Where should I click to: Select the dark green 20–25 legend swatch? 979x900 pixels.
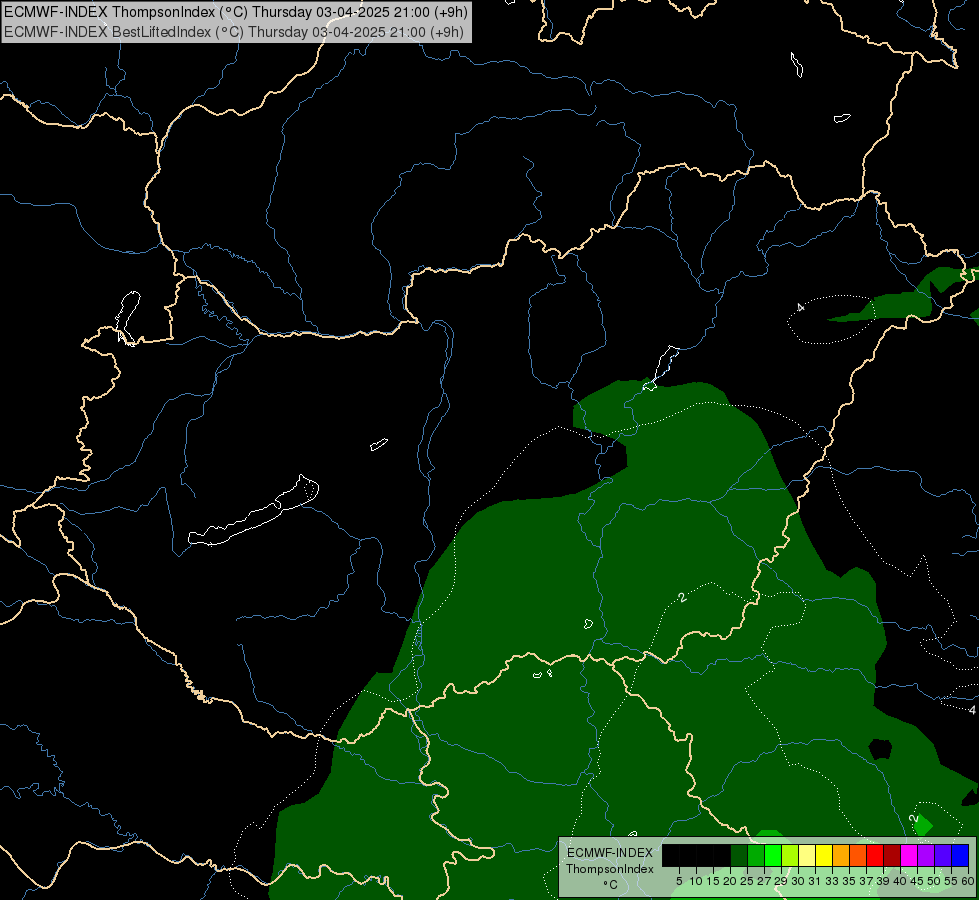pos(739,856)
